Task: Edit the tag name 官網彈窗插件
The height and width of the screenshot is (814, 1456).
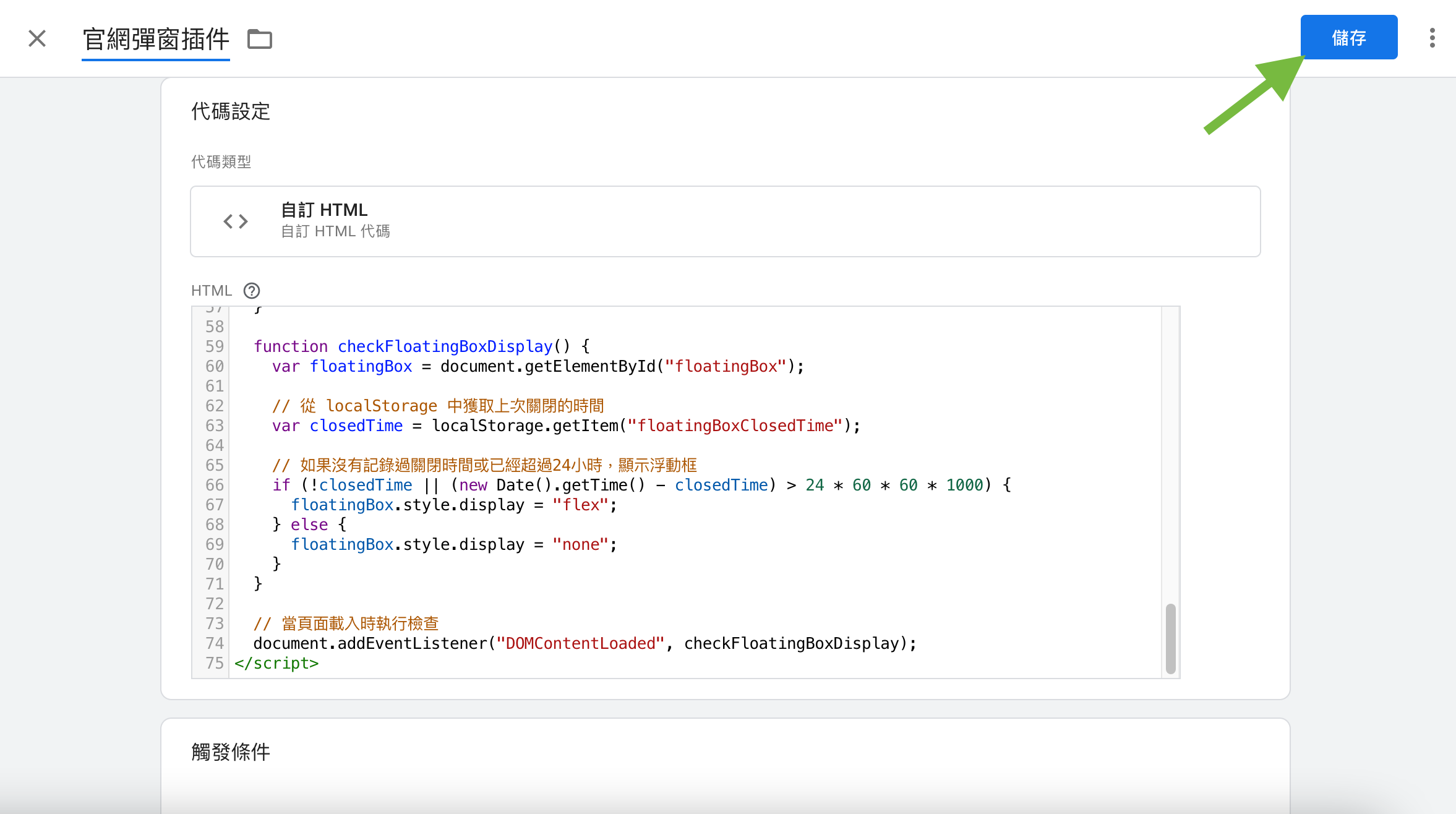Action: pyautogui.click(x=156, y=40)
